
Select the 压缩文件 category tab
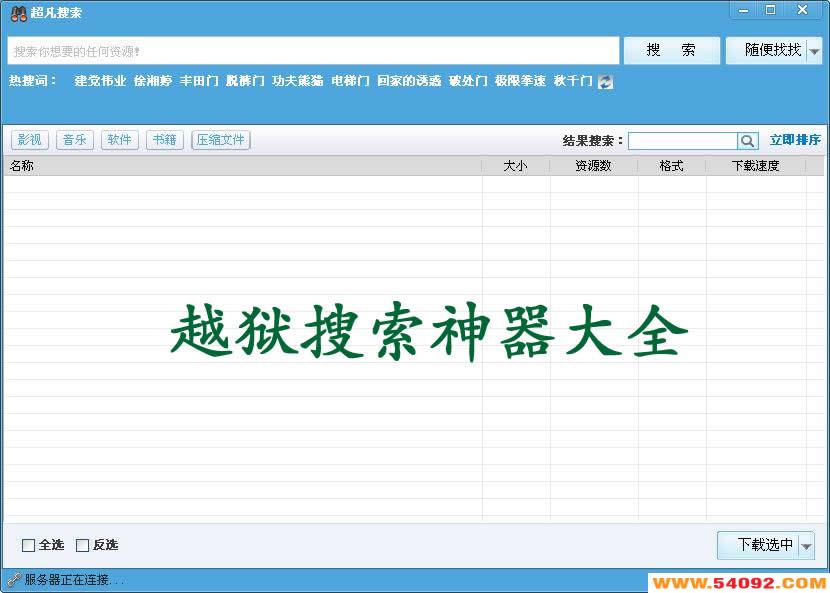click(x=221, y=140)
